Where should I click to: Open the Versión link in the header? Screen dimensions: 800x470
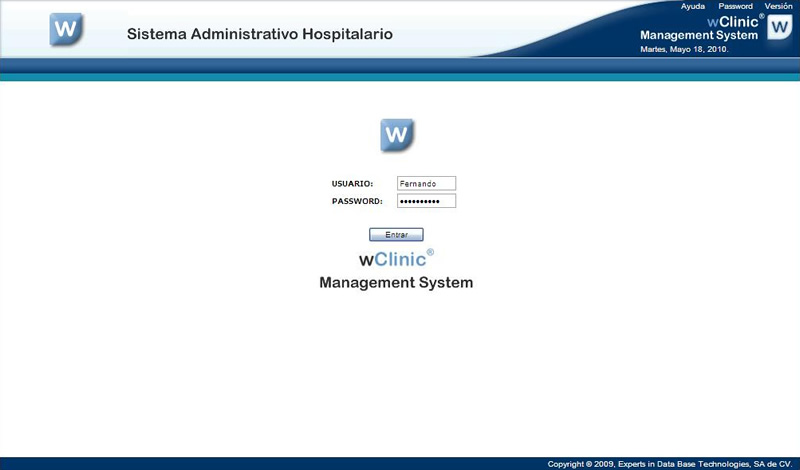778,6
